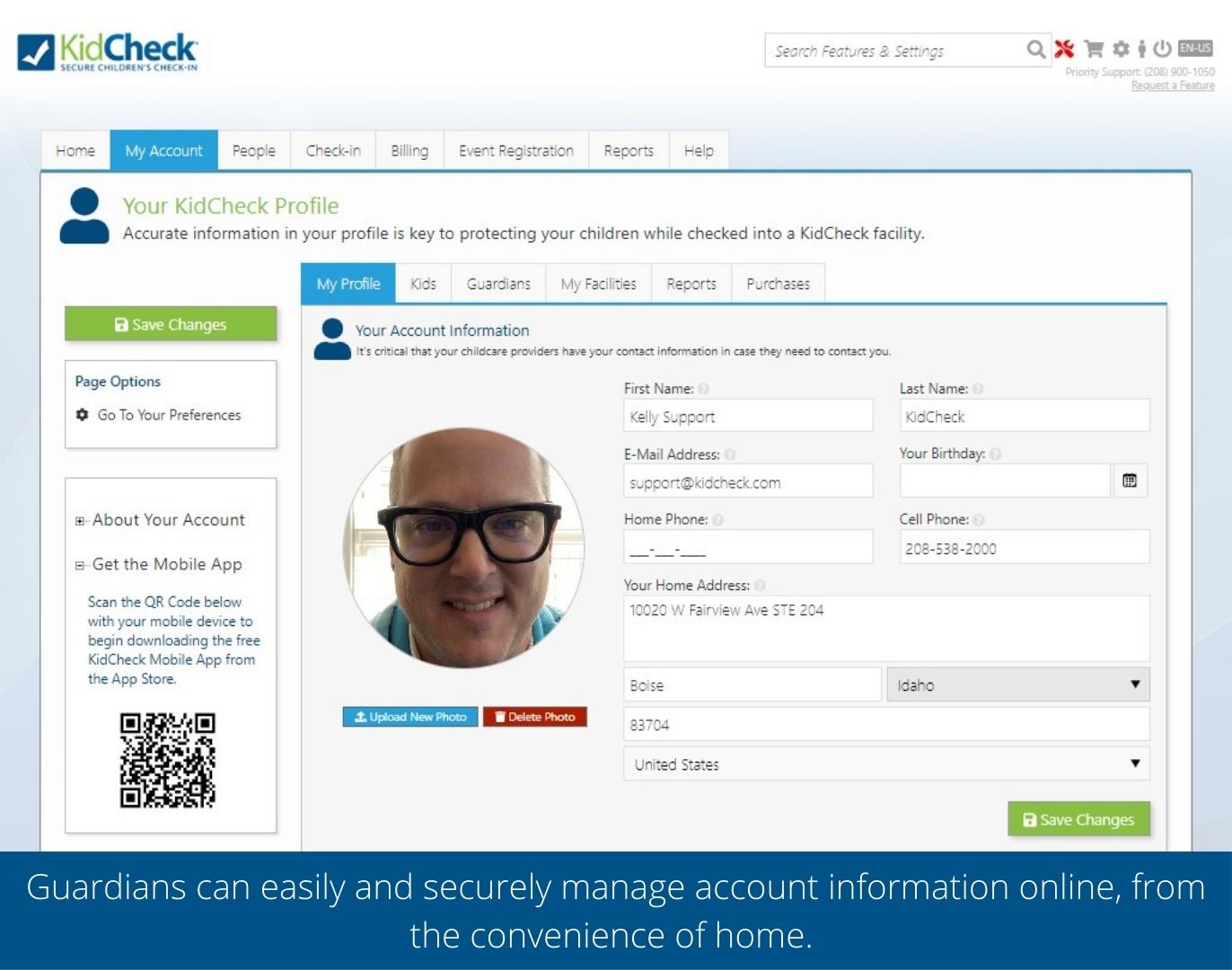Screen dimensions: 1232x970
Task: Click the EN-US language badge
Action: 1195,48
